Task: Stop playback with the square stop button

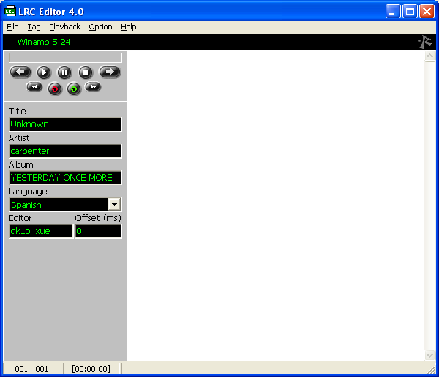Action: 85,72
